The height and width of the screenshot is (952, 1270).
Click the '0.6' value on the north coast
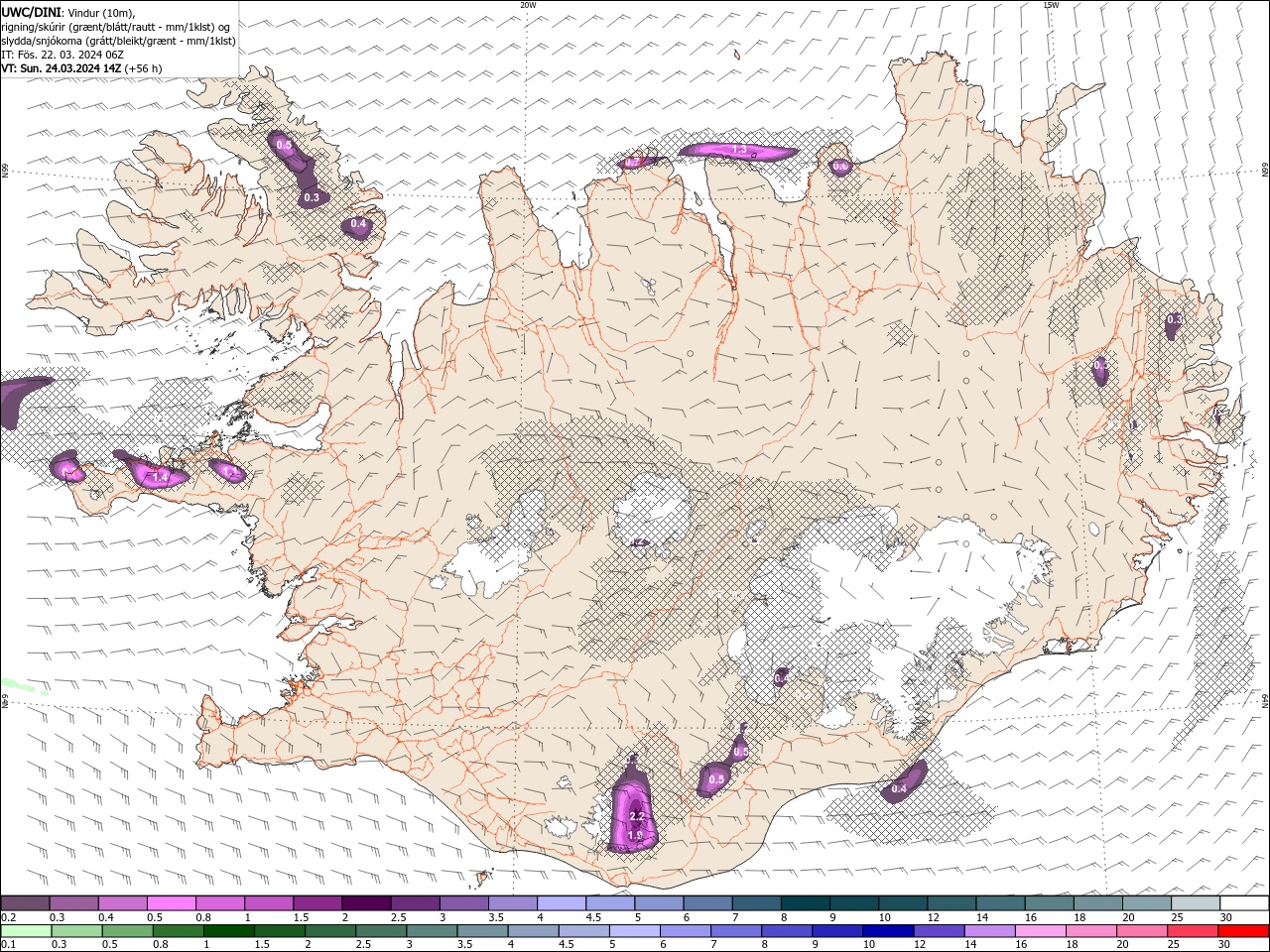pyautogui.click(x=840, y=166)
